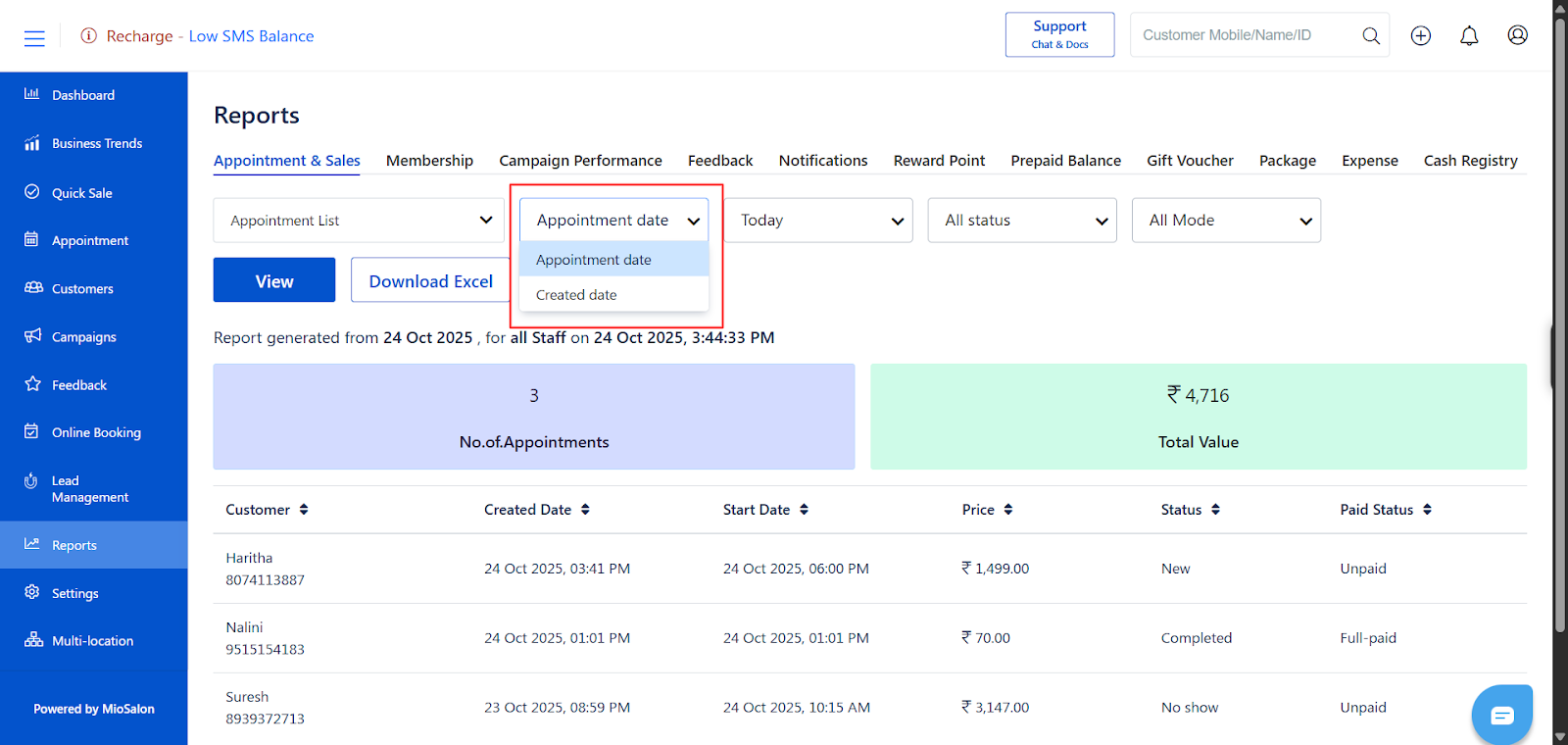Click the Appointment calendar icon in sidebar
The width and height of the screenshot is (1568, 745).
tap(32, 239)
